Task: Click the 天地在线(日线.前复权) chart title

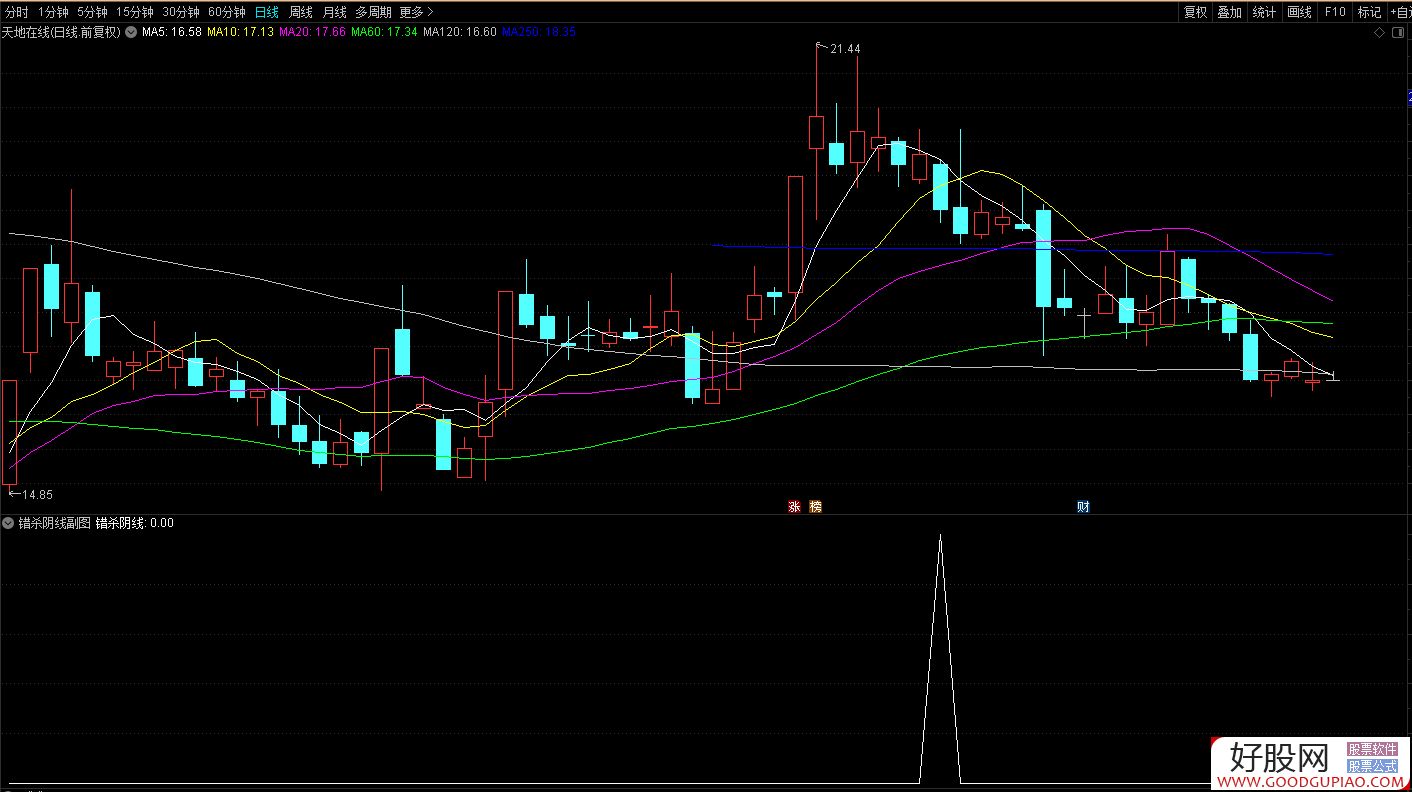Action: pos(61,32)
